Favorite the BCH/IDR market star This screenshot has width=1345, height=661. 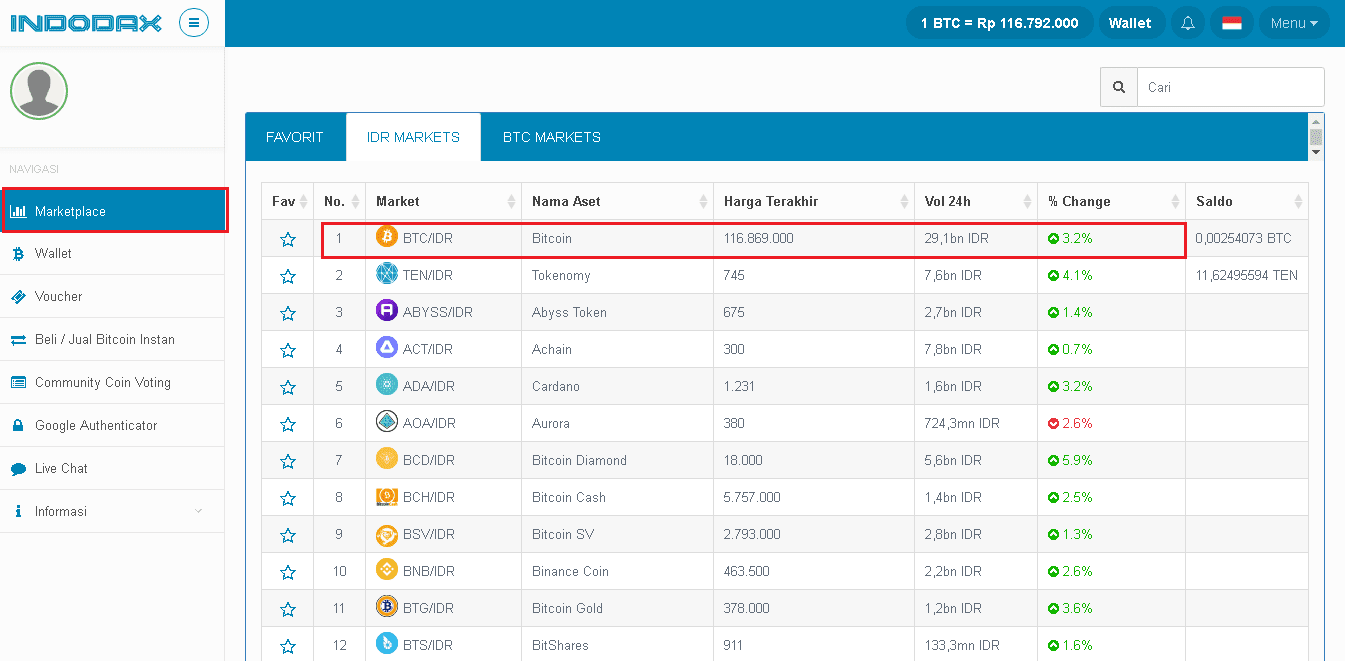(x=288, y=498)
